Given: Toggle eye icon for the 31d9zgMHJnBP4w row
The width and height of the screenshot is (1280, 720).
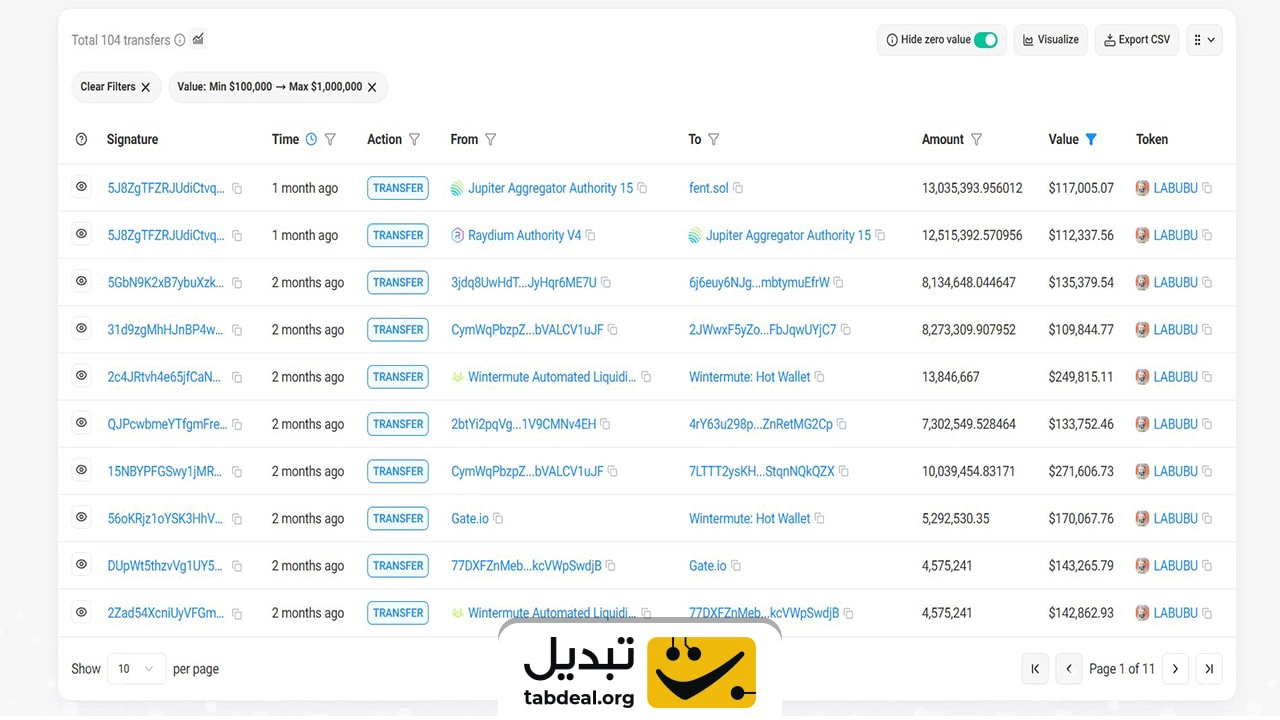Looking at the screenshot, I should (x=82, y=328).
